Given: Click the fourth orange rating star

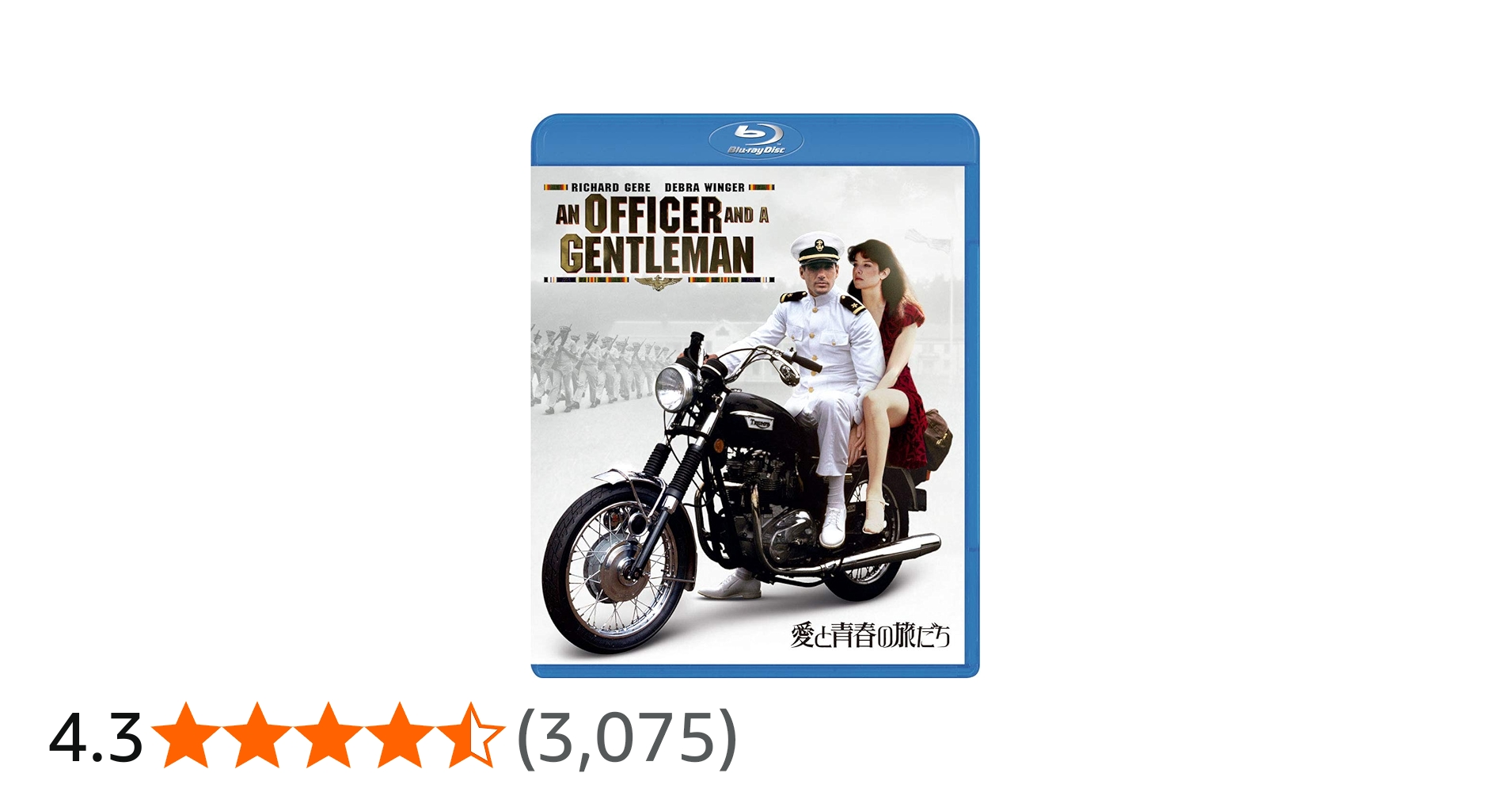Looking at the screenshot, I should (x=398, y=735).
